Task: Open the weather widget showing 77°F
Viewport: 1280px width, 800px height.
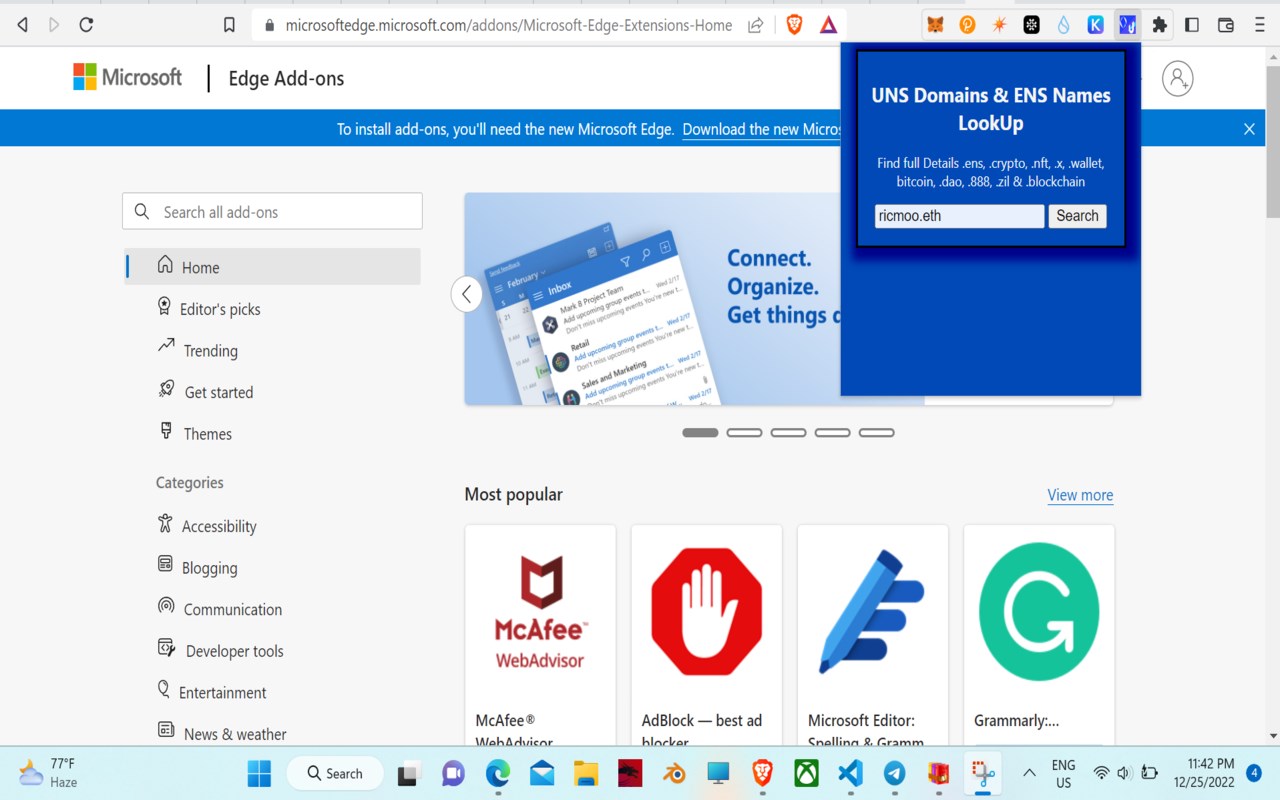Action: pyautogui.click(x=48, y=773)
